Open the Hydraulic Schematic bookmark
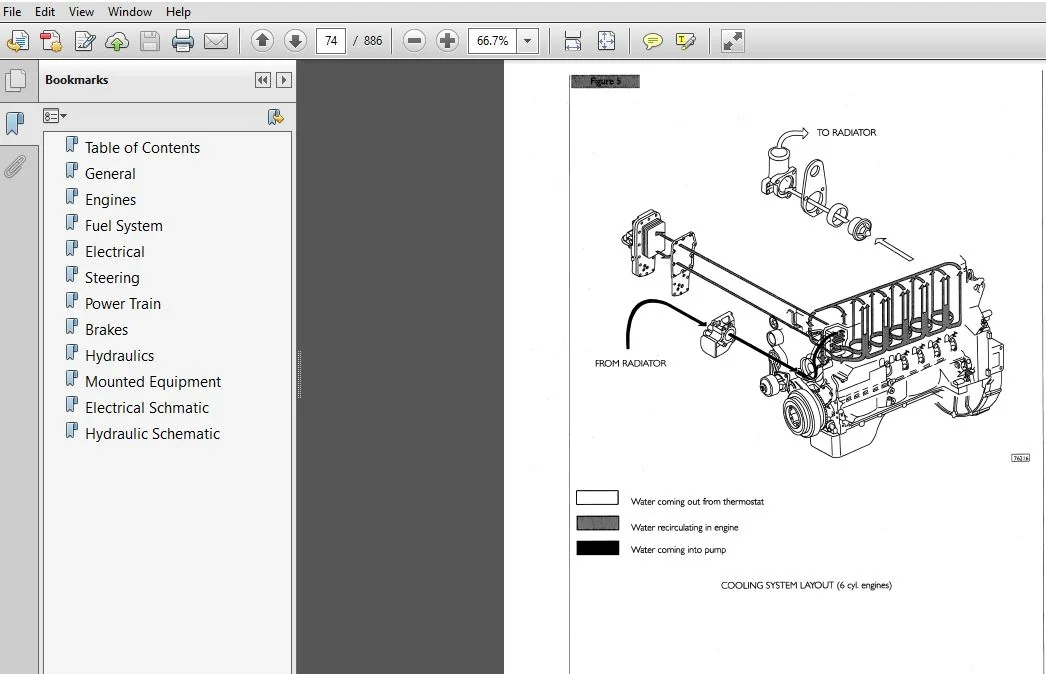Viewport: 1046px width, 674px height. pyautogui.click(x=152, y=434)
